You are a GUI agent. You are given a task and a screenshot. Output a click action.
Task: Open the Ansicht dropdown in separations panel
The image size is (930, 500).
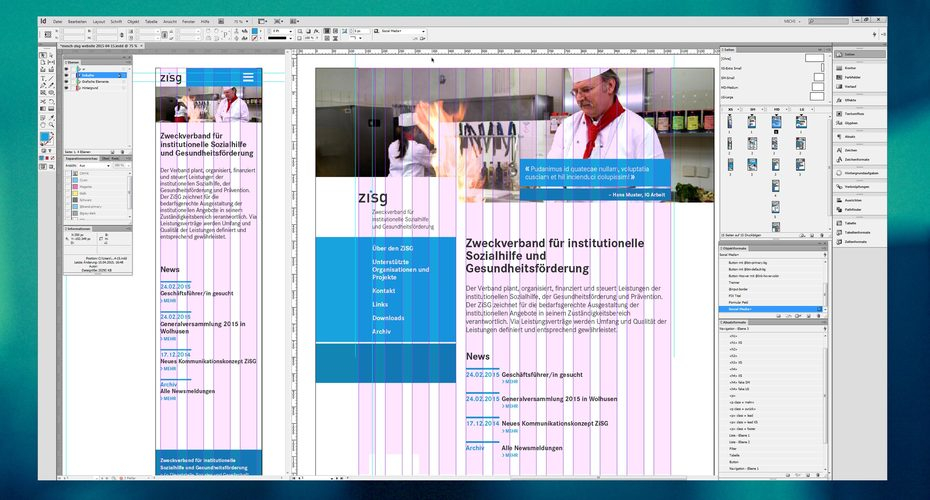point(94,165)
